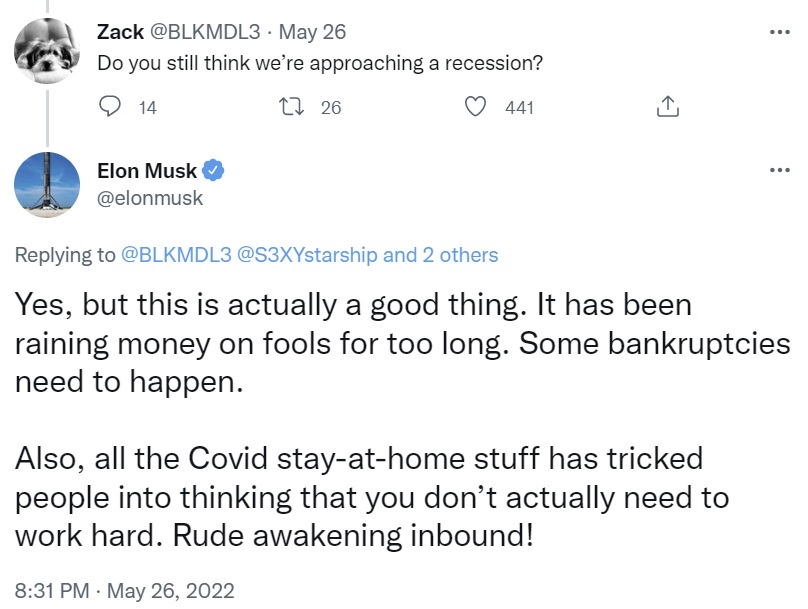This screenshot has height=609, width=808.
Task: Click the like count 441
Action: [x=519, y=108]
